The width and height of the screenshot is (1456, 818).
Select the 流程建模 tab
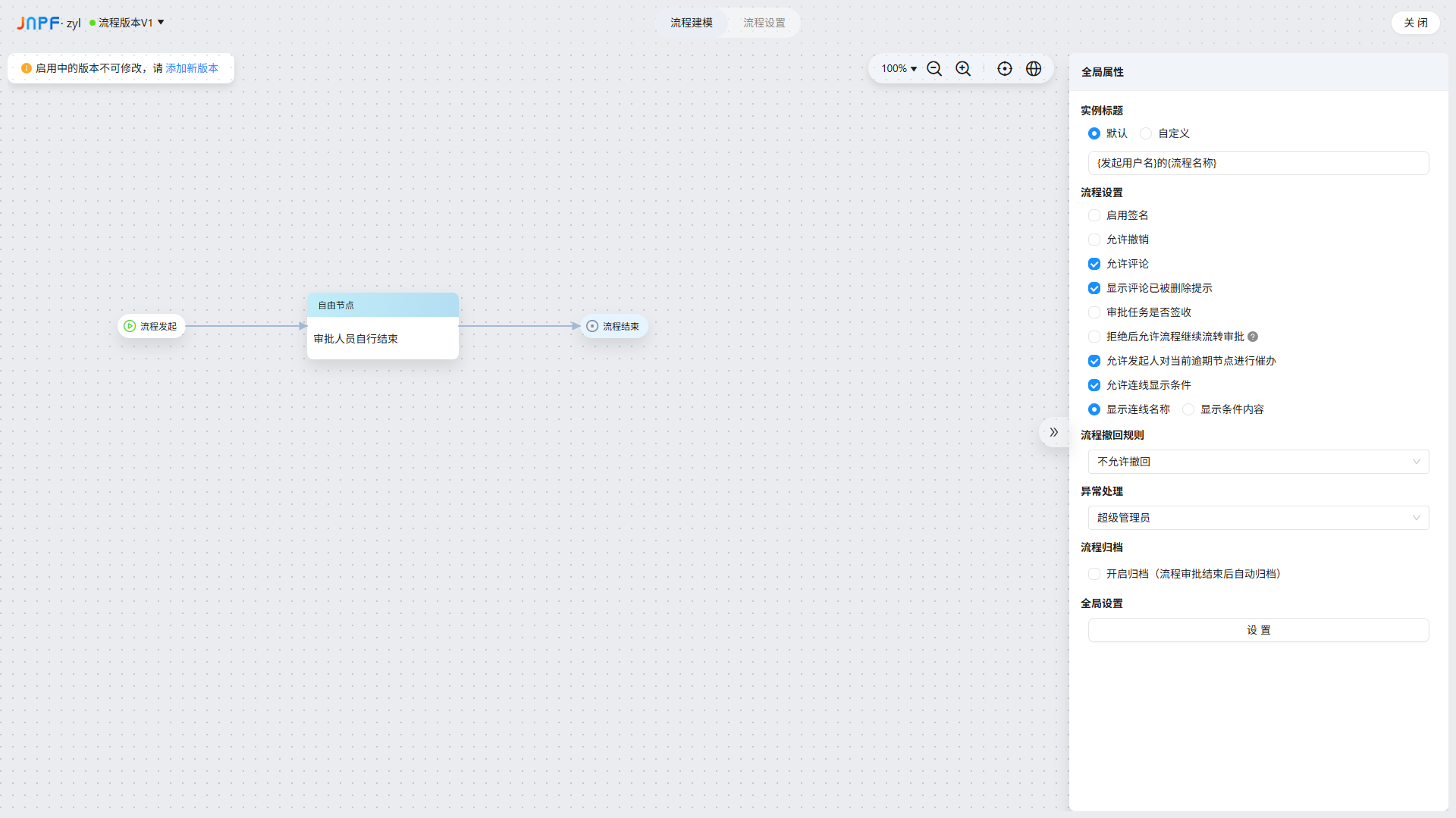[691, 23]
